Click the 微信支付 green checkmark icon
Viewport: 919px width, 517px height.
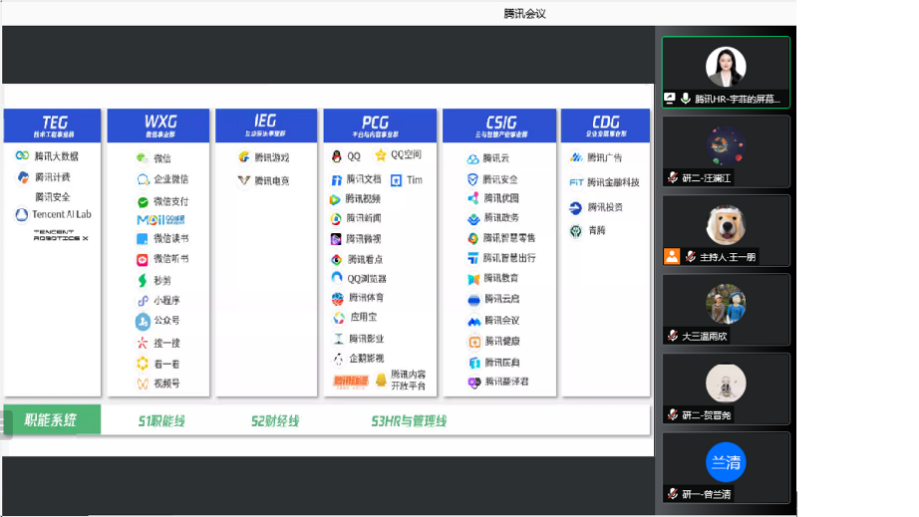[143, 201]
